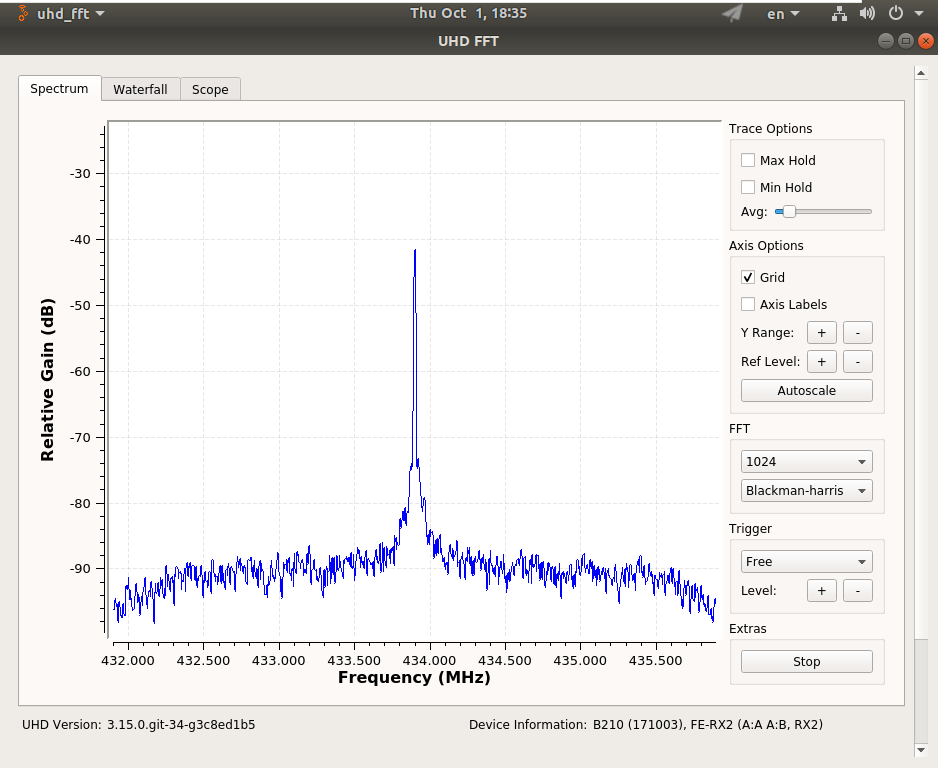
Task: Open the Trigger mode Free dropdown
Action: [806, 562]
